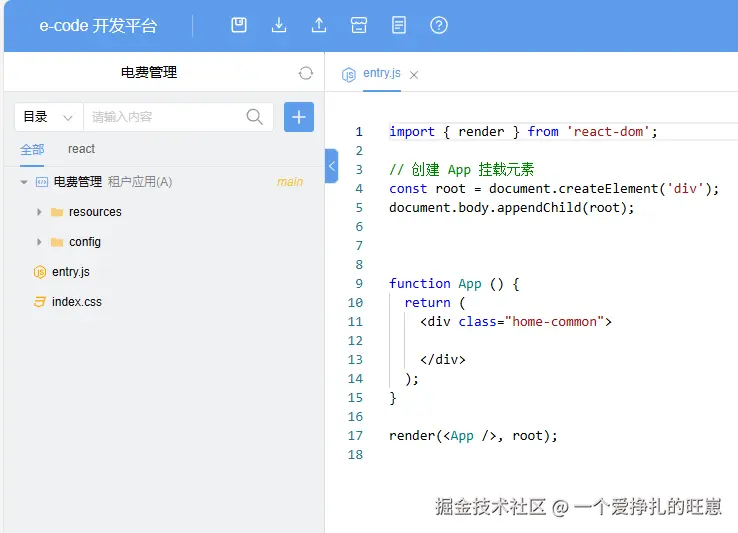Click the index.css file icon in tree
This screenshot has height=533, width=738.
point(40,302)
